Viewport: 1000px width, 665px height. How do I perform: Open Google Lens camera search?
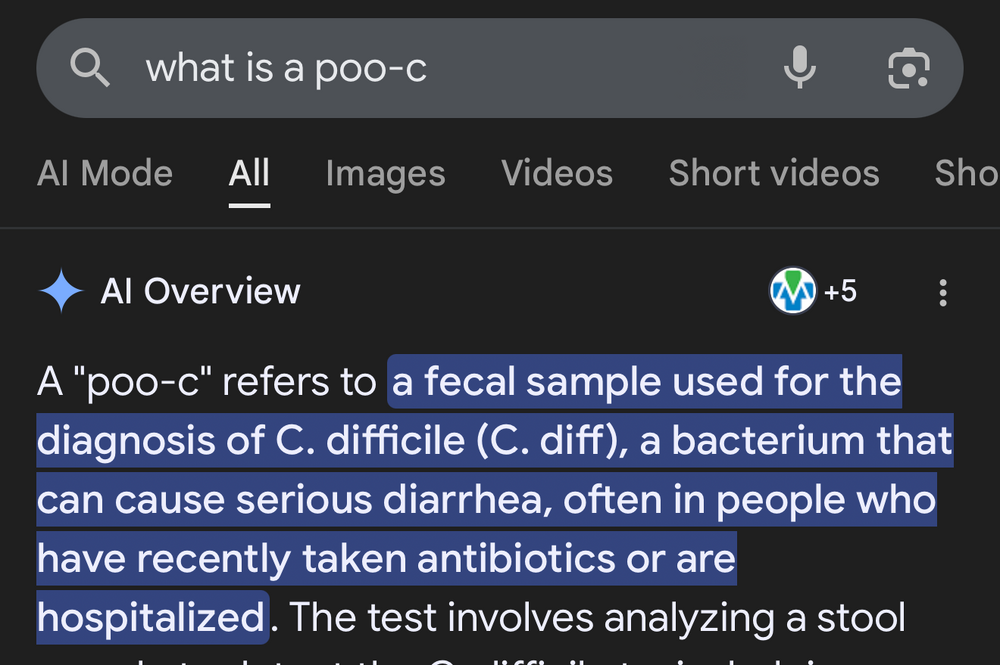pyautogui.click(x=909, y=68)
